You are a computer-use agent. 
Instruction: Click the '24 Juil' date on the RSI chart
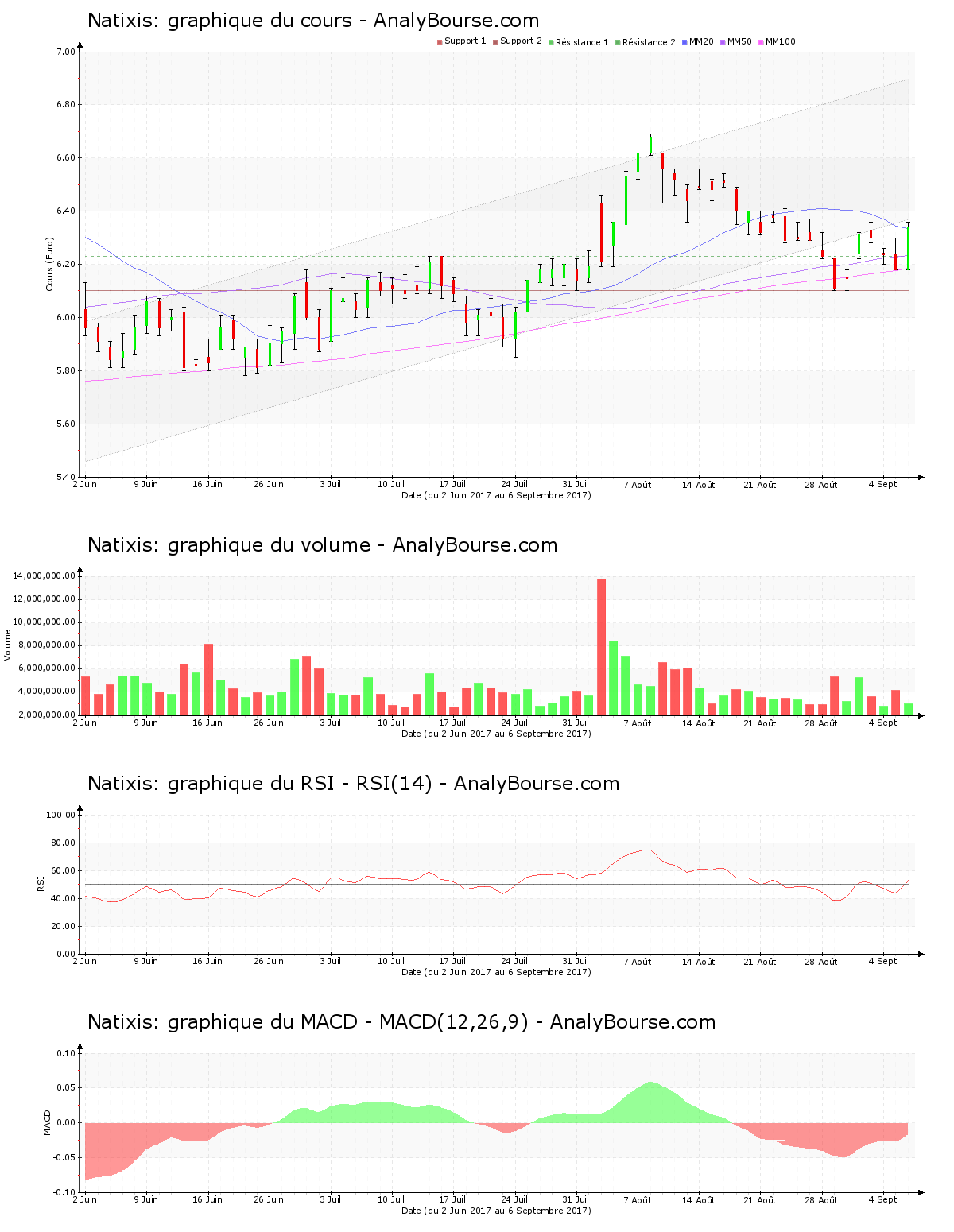[x=514, y=961]
